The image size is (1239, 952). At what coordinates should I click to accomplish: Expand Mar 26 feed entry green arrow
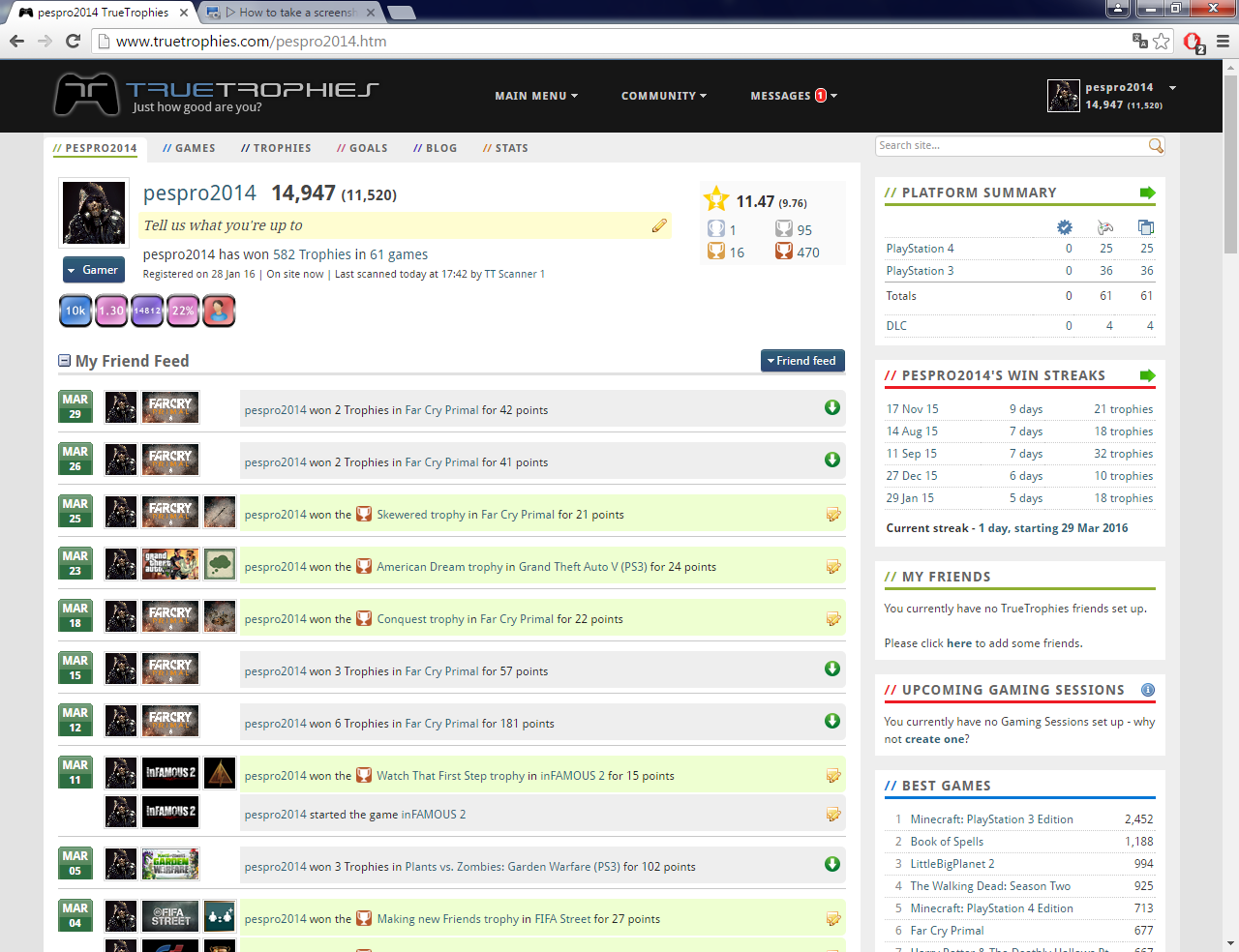click(x=831, y=460)
